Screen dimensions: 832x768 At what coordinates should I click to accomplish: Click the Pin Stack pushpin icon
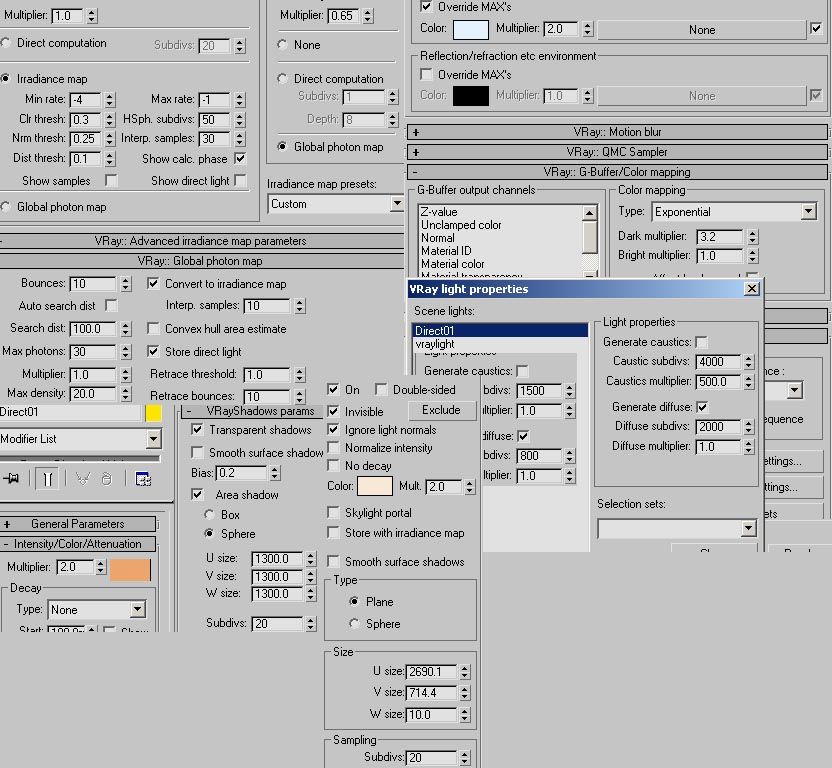11,479
